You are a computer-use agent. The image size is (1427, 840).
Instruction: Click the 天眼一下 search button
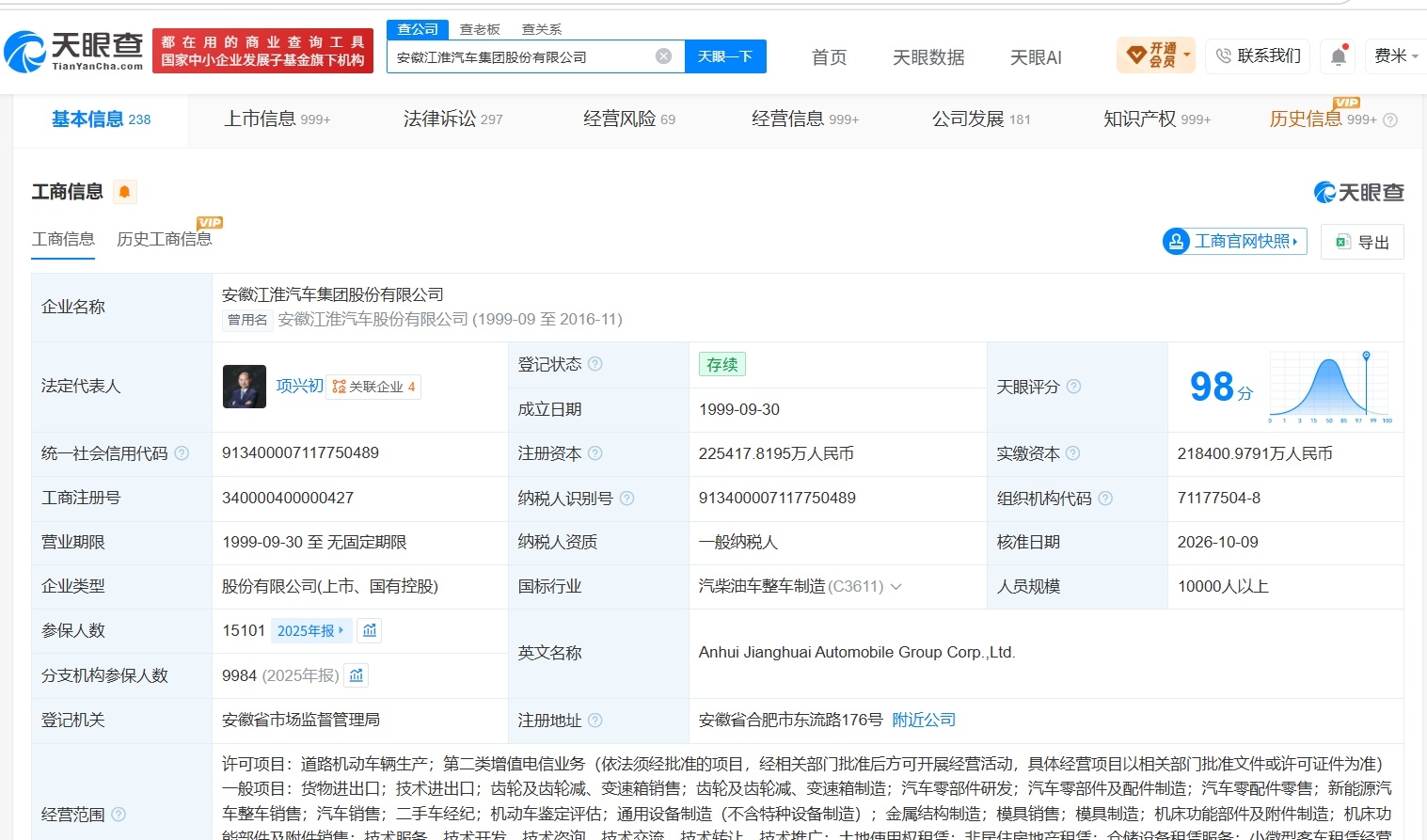pyautogui.click(x=725, y=56)
